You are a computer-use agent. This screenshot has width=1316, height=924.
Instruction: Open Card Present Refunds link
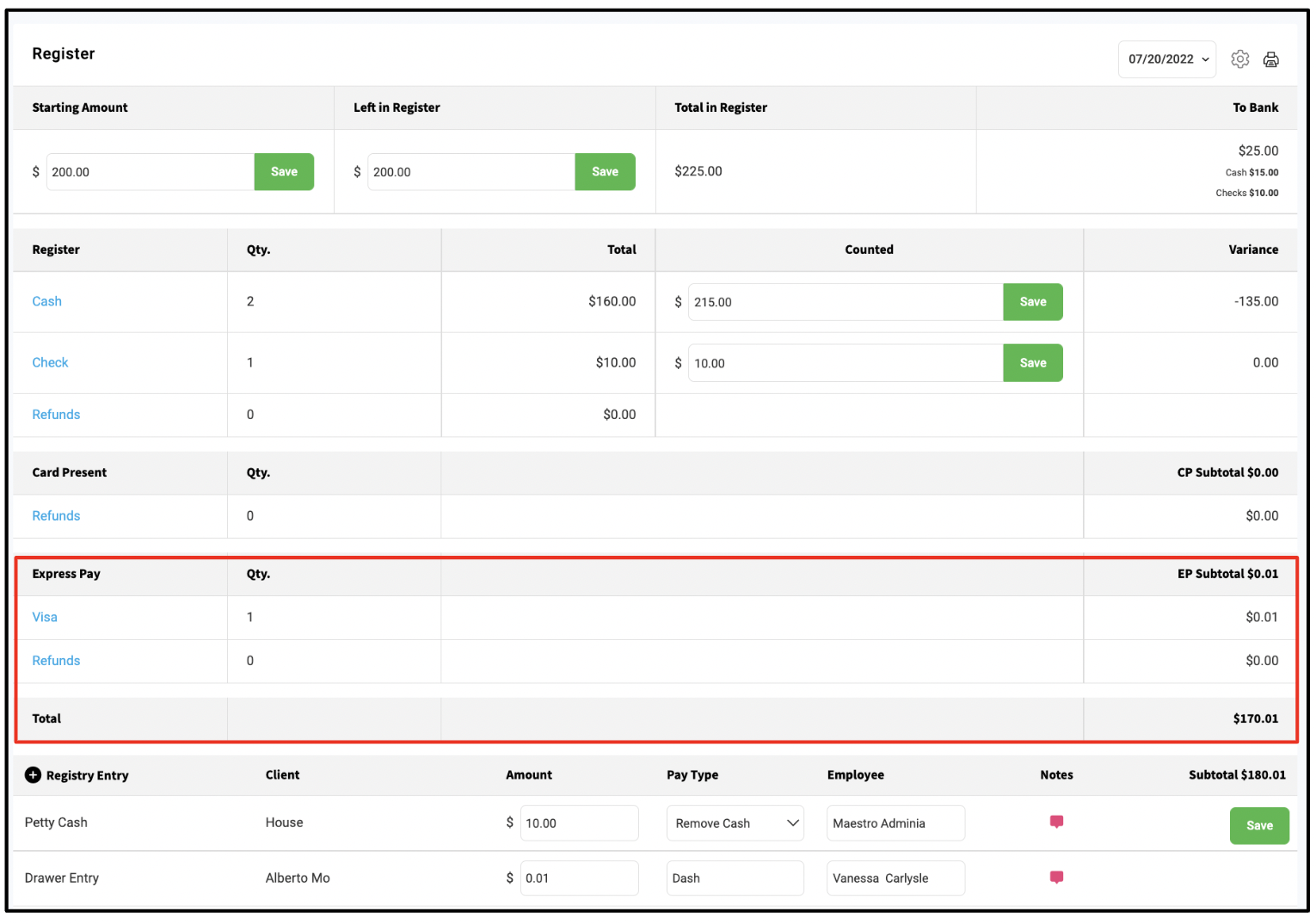pos(56,515)
